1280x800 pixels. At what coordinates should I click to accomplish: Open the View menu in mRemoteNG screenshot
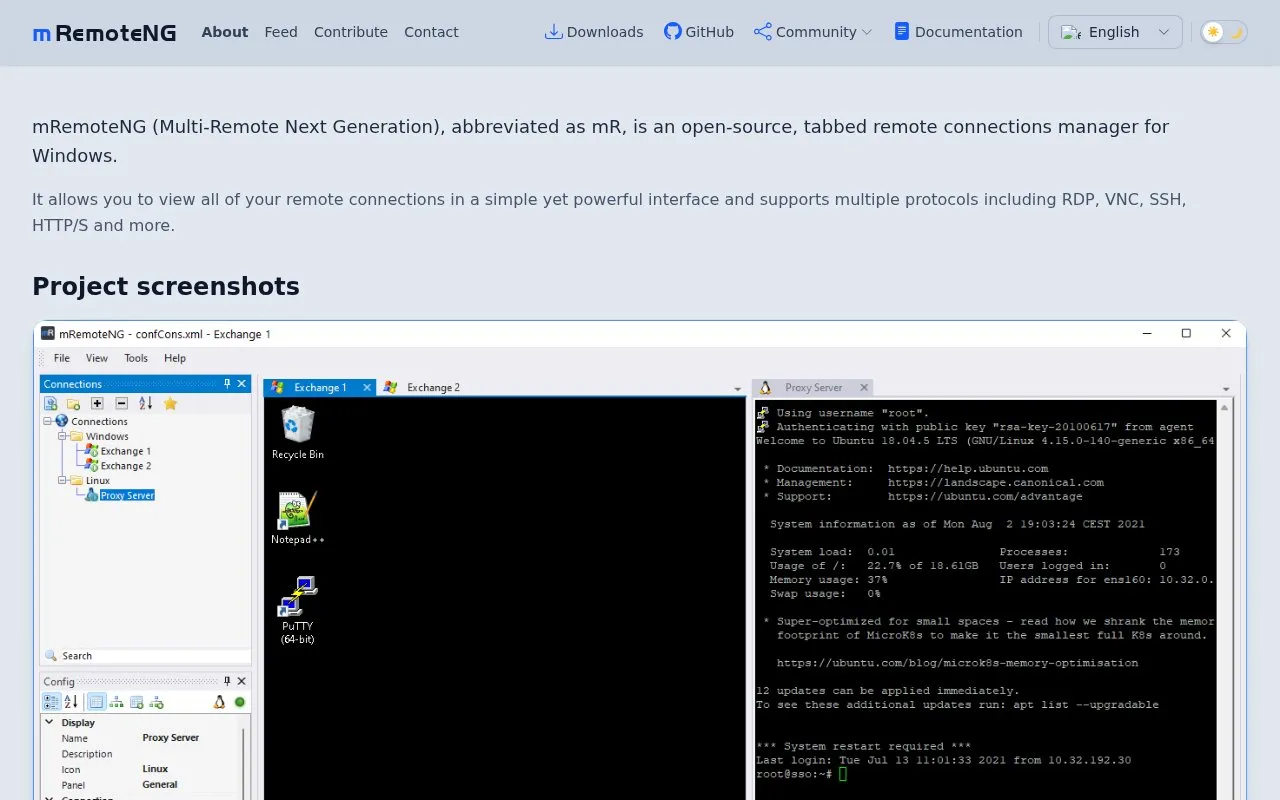click(x=97, y=358)
